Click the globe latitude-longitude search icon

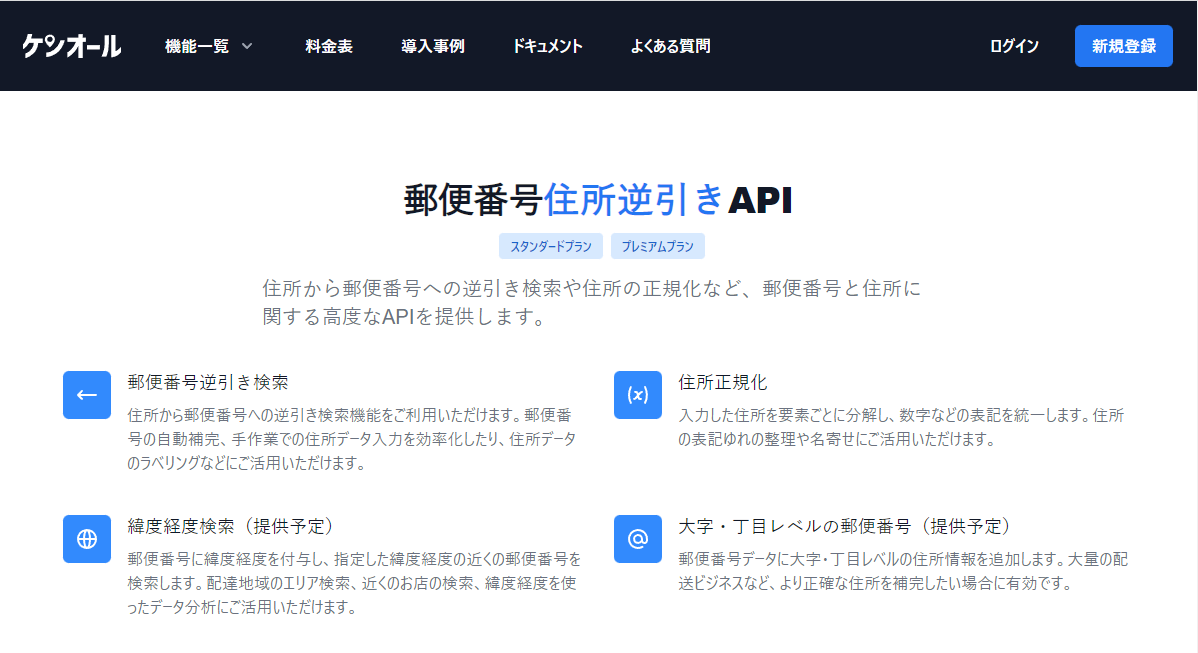(87, 539)
